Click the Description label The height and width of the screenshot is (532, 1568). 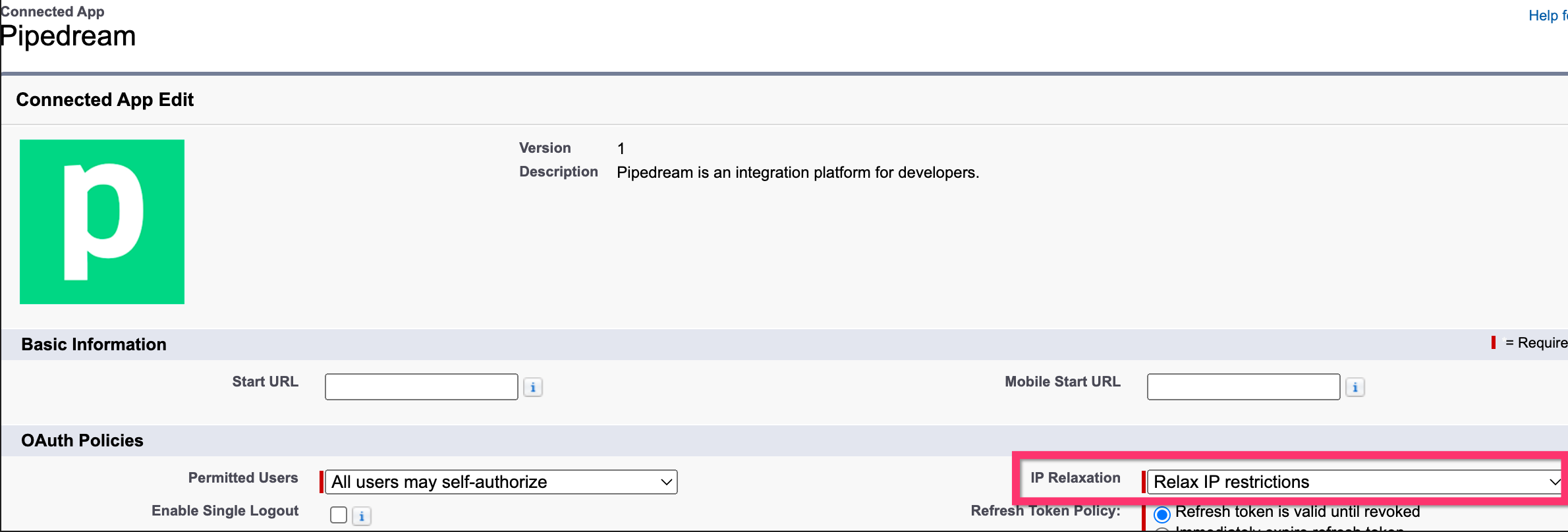point(559,172)
